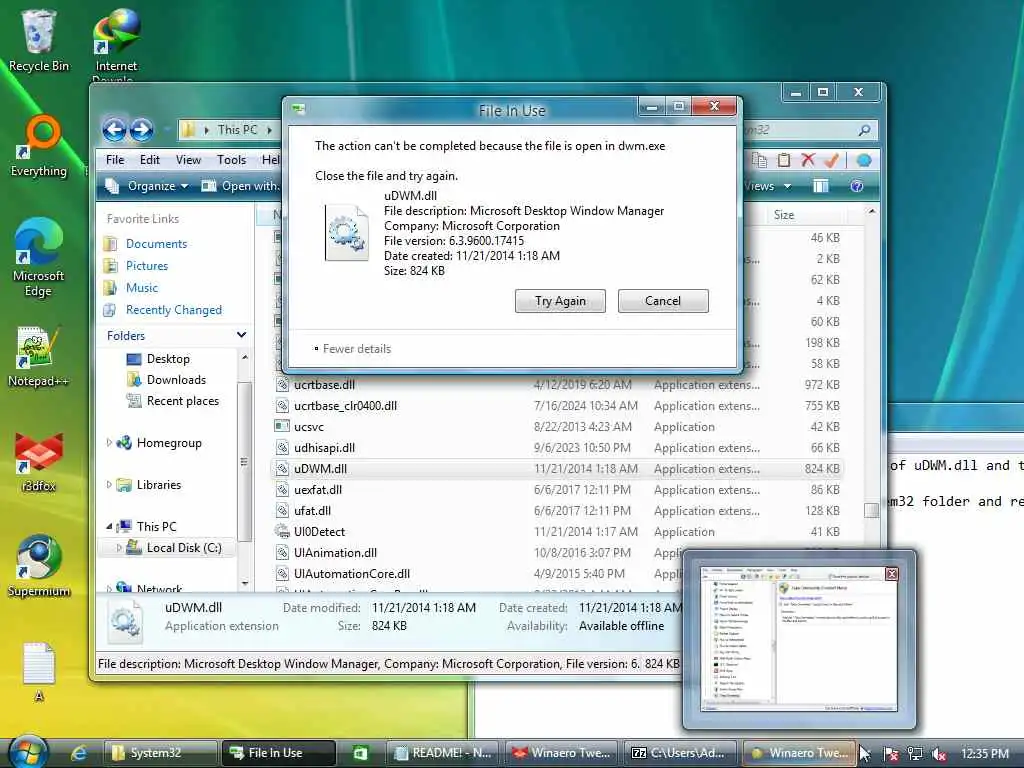Image resolution: width=1024 pixels, height=768 pixels.
Task: Open Explorer help question mark icon
Action: click(857, 186)
